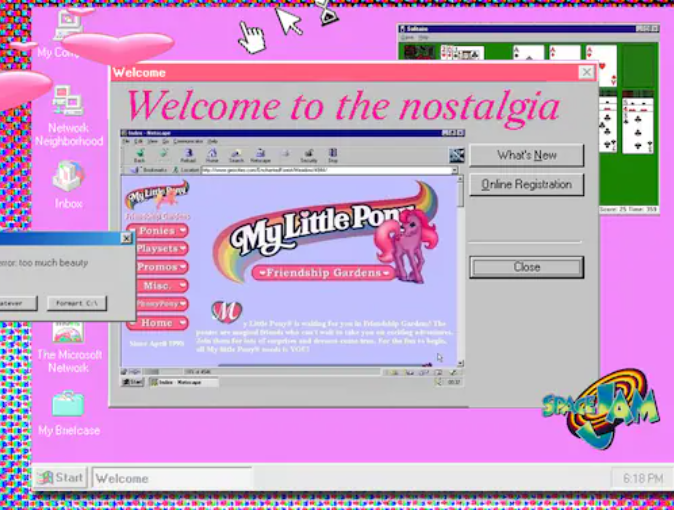Click the Format C:\ button
This screenshot has height=510, width=674.
(76, 303)
